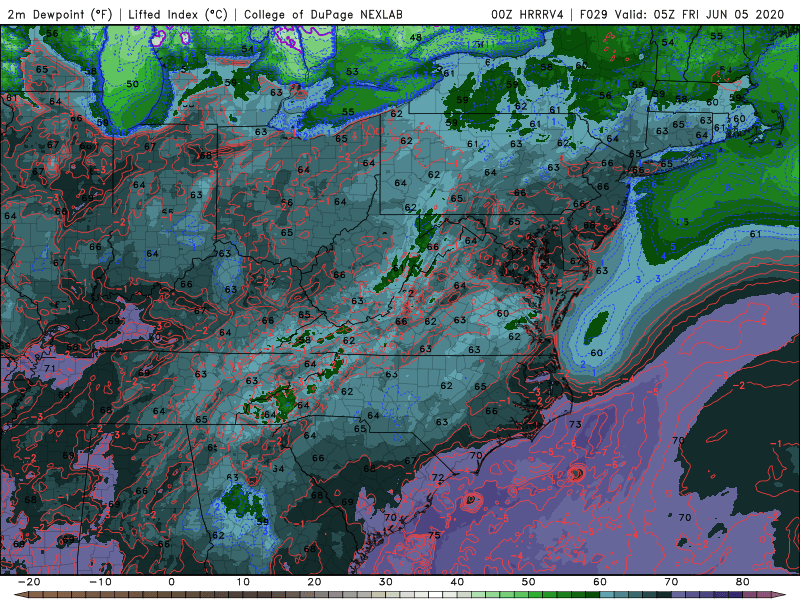Click the 73 dewpoint value offshore
800x600 pixels.
575,424
